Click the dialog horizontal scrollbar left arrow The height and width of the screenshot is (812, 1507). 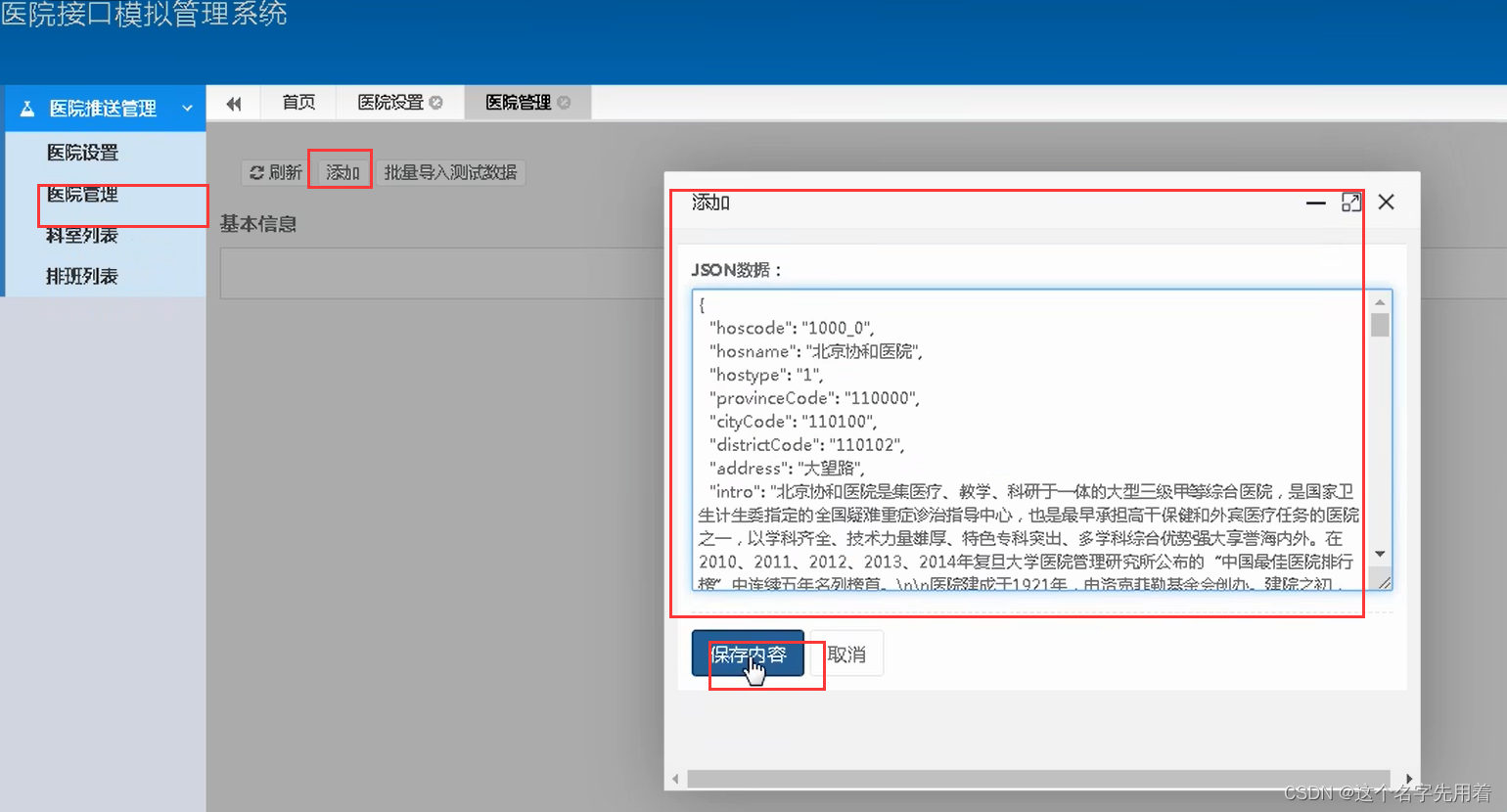(675, 779)
